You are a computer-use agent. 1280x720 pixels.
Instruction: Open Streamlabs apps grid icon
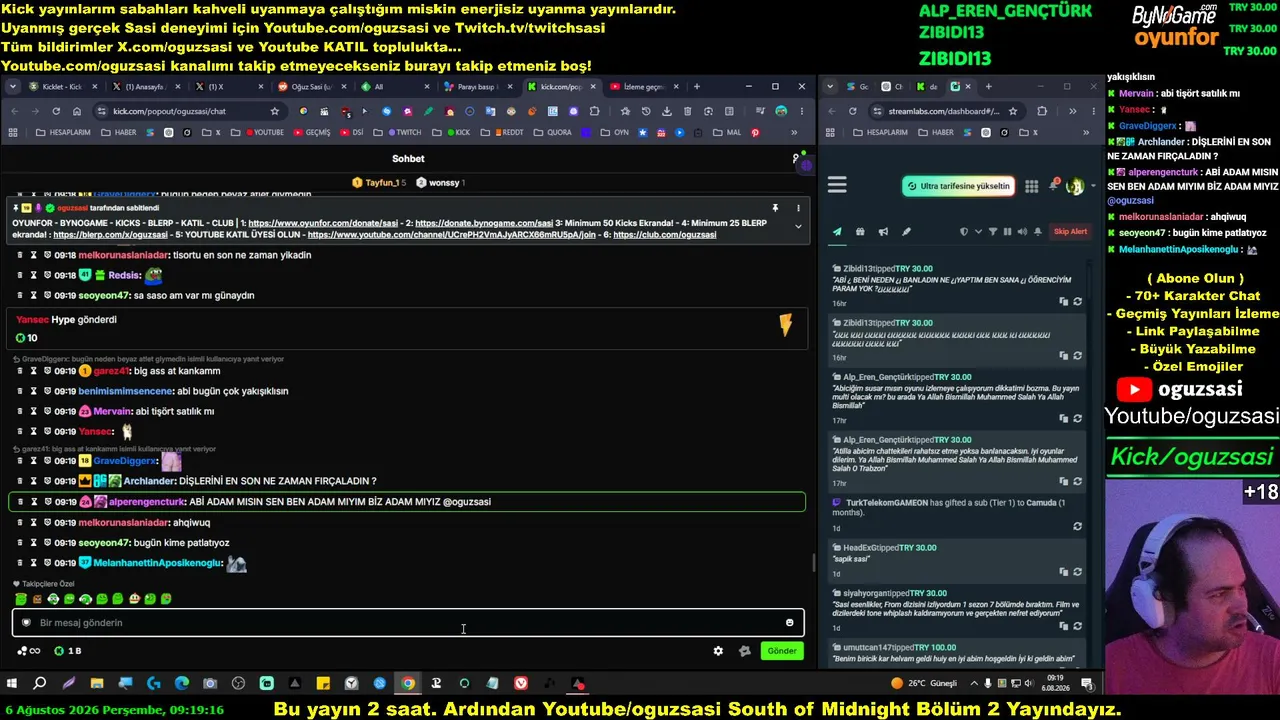pyautogui.click(x=1031, y=186)
